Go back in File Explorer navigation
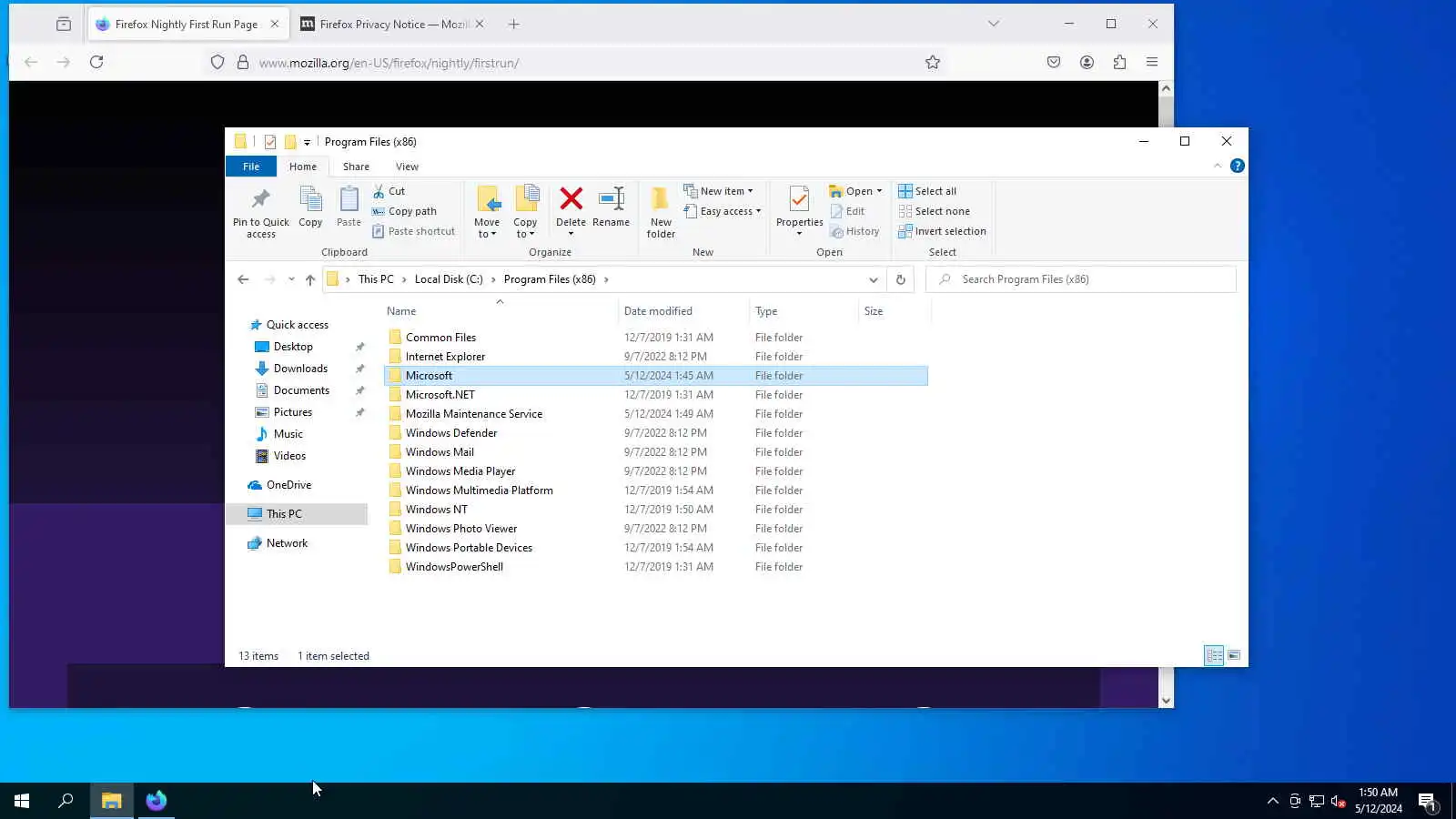Screen dimensions: 1456x819 (x=243, y=279)
